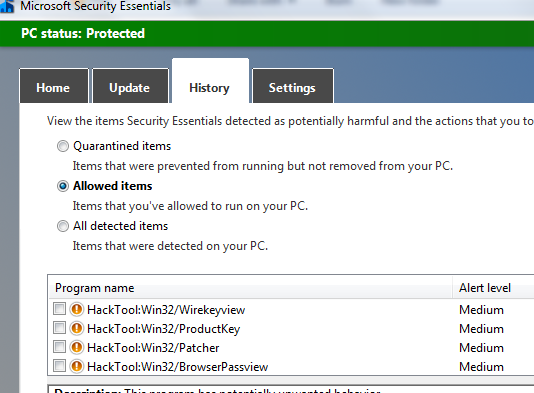The image size is (534, 393).
Task: Select the Allowed items radio button
Action: click(x=63, y=186)
